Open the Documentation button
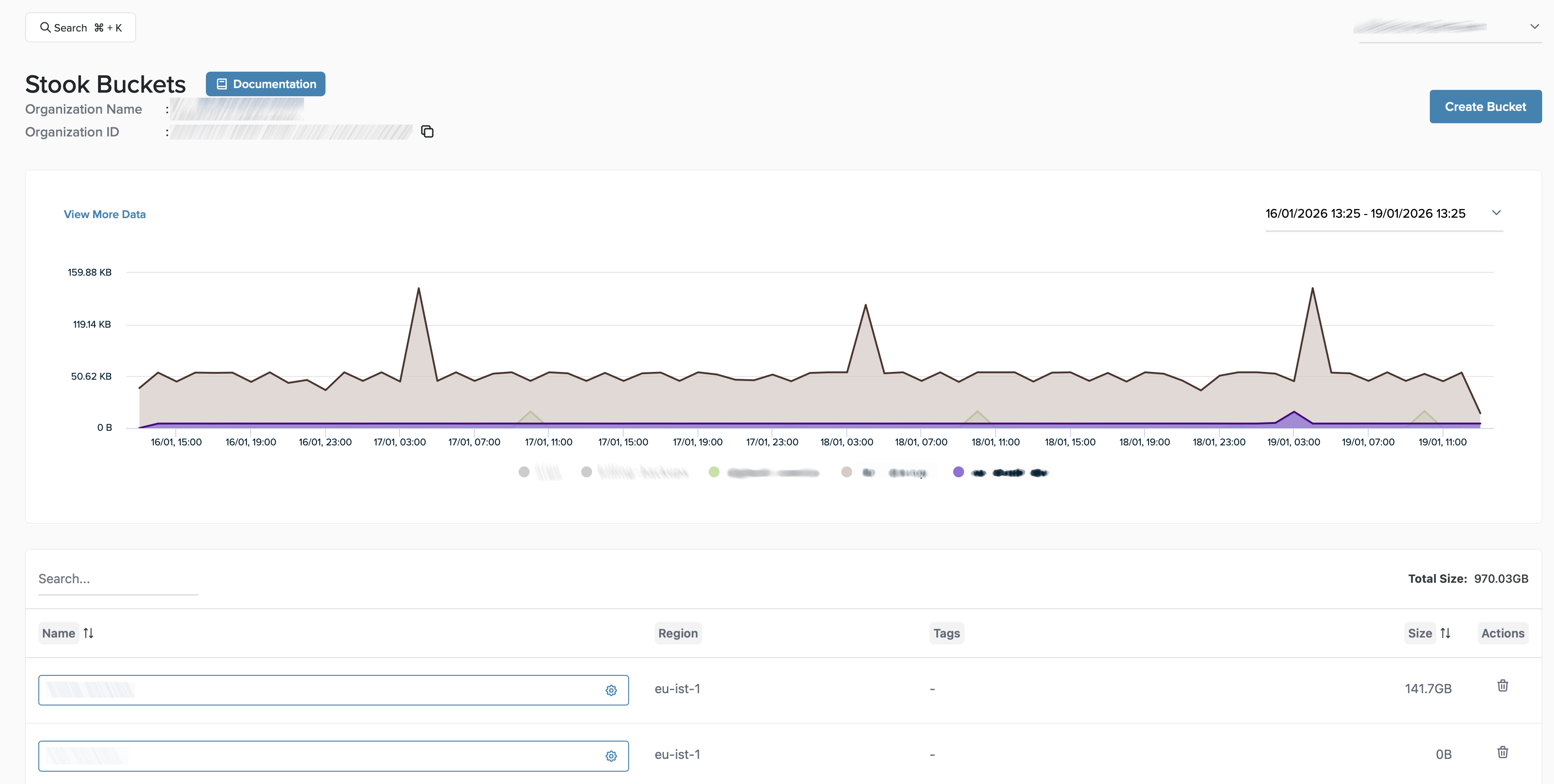1554x784 pixels. coord(265,84)
